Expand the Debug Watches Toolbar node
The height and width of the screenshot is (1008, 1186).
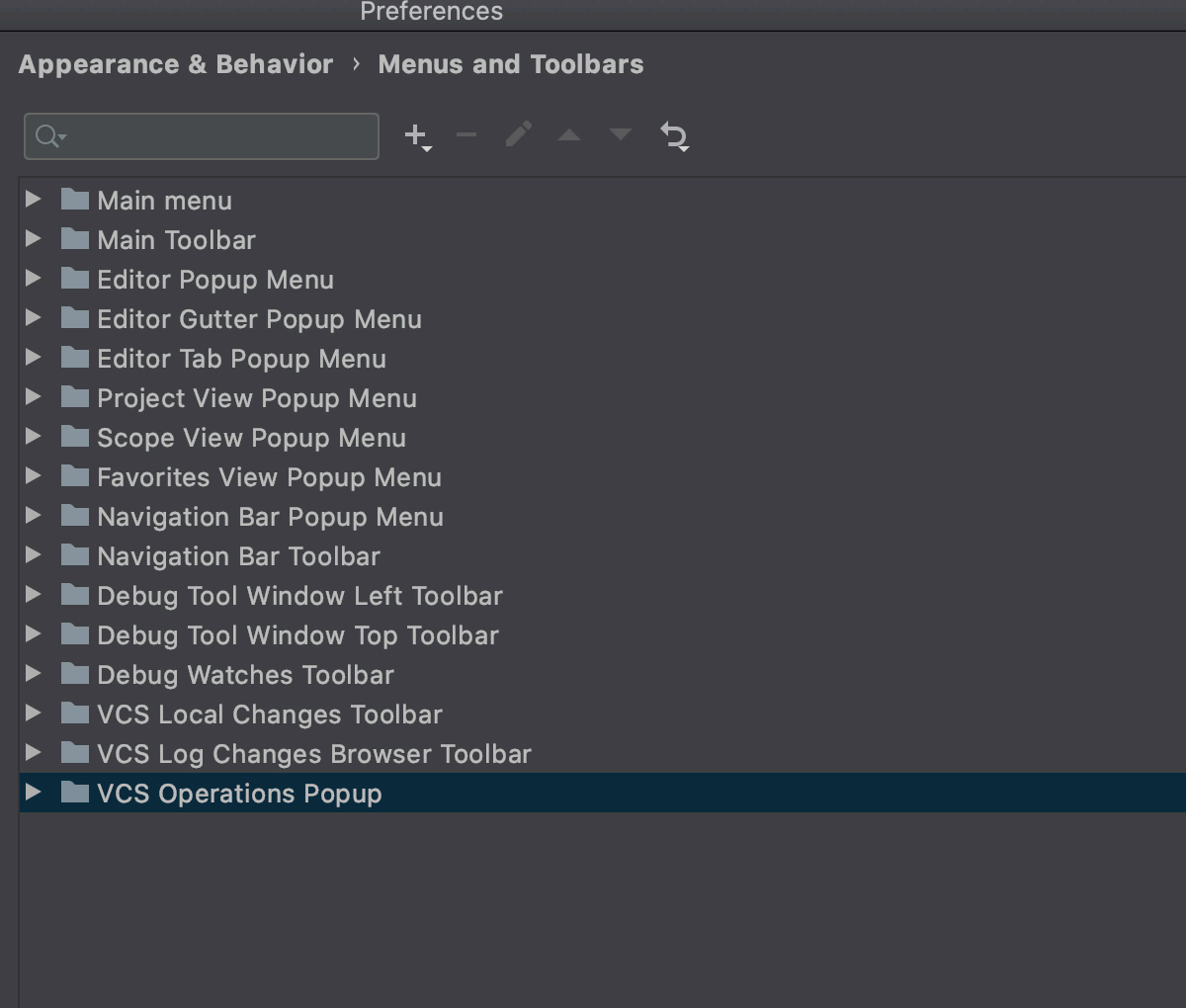coord(33,673)
